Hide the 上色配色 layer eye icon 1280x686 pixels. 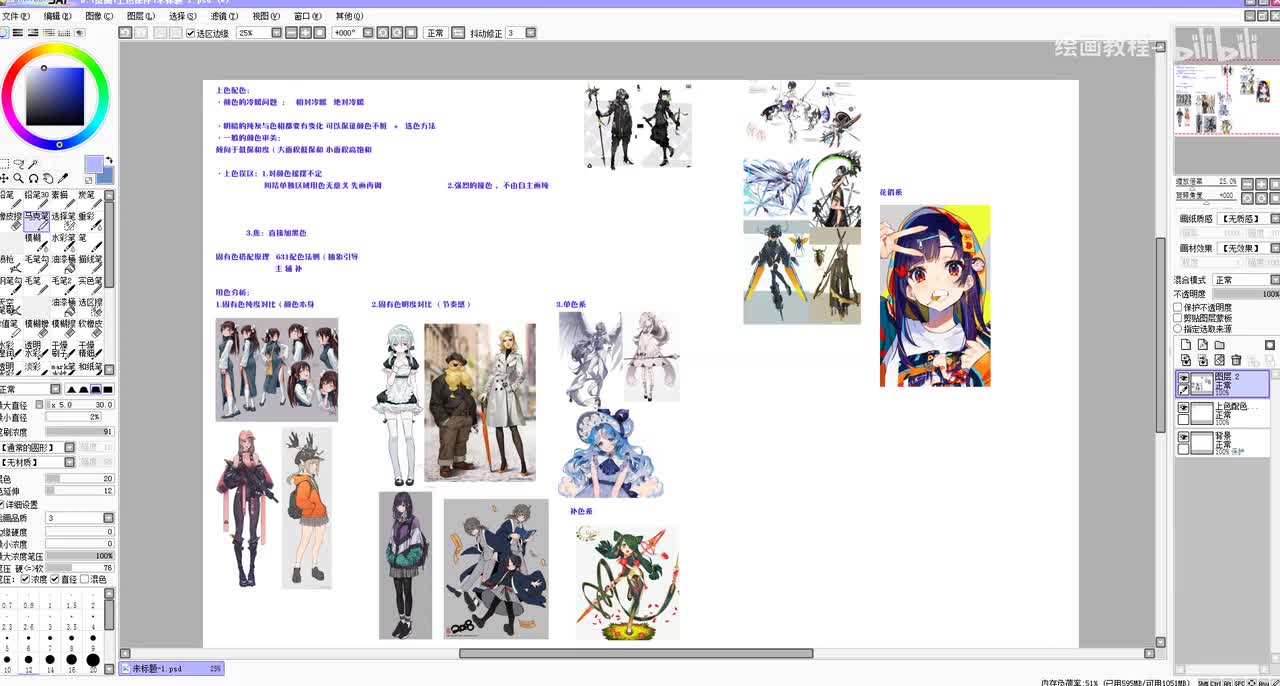tap(1184, 408)
